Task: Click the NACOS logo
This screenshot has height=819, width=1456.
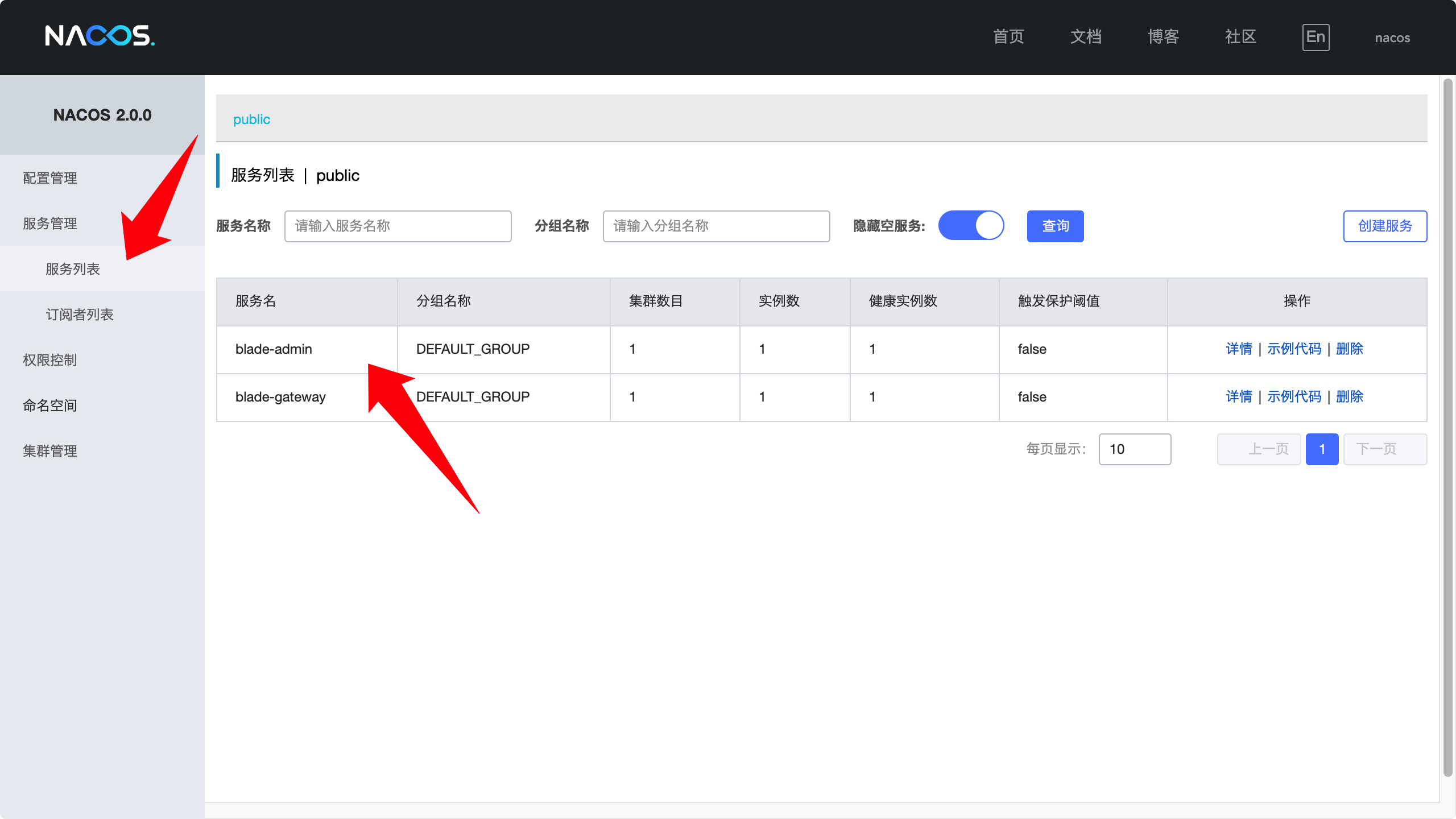Action: [100, 36]
